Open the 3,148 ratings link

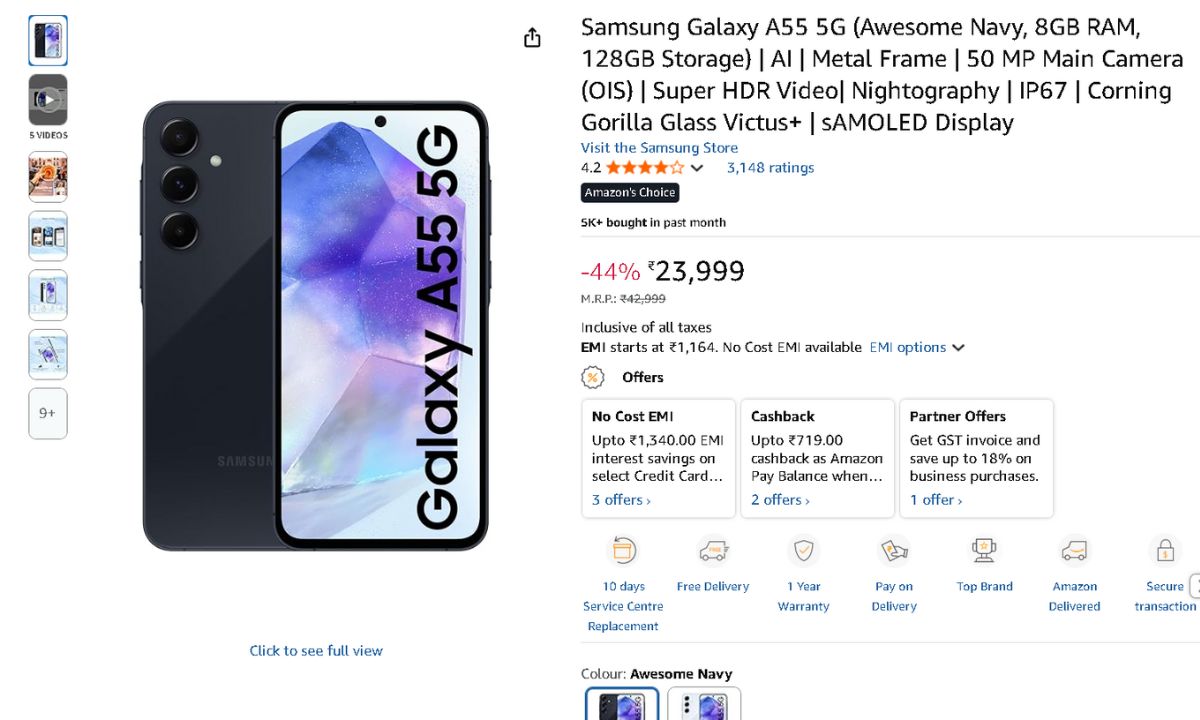click(770, 168)
